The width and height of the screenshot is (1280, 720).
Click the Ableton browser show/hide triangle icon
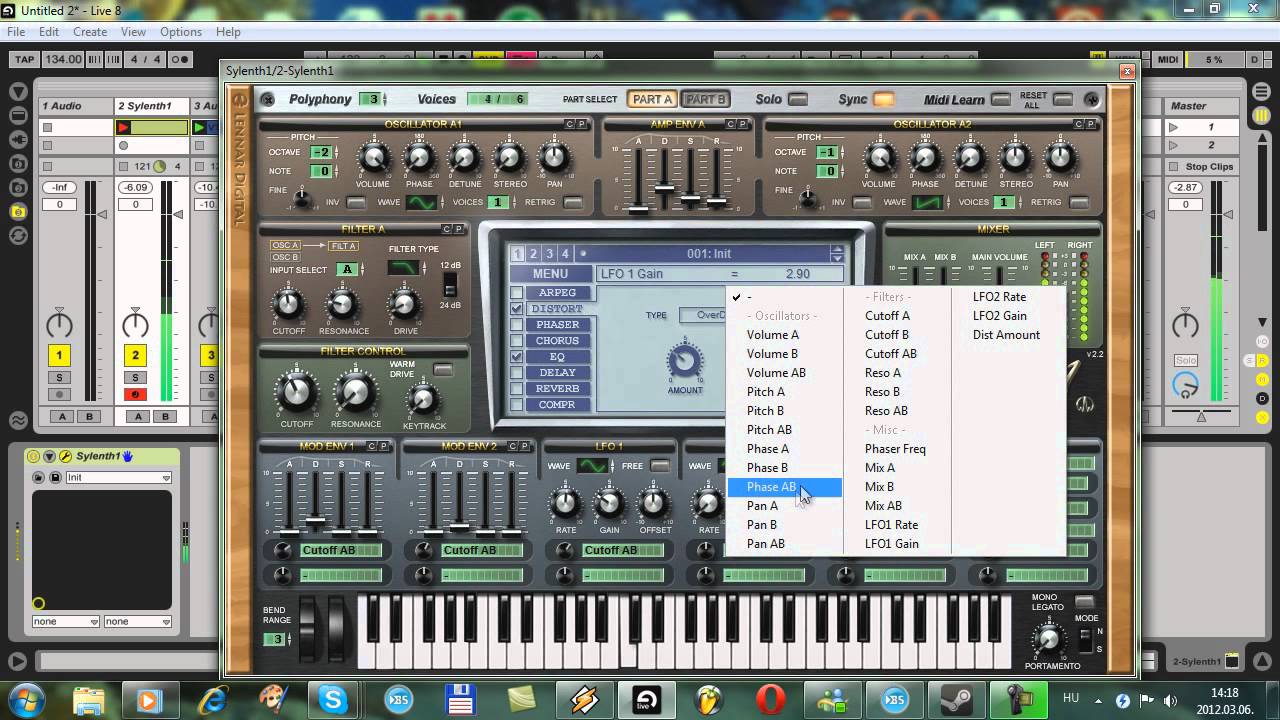18,92
